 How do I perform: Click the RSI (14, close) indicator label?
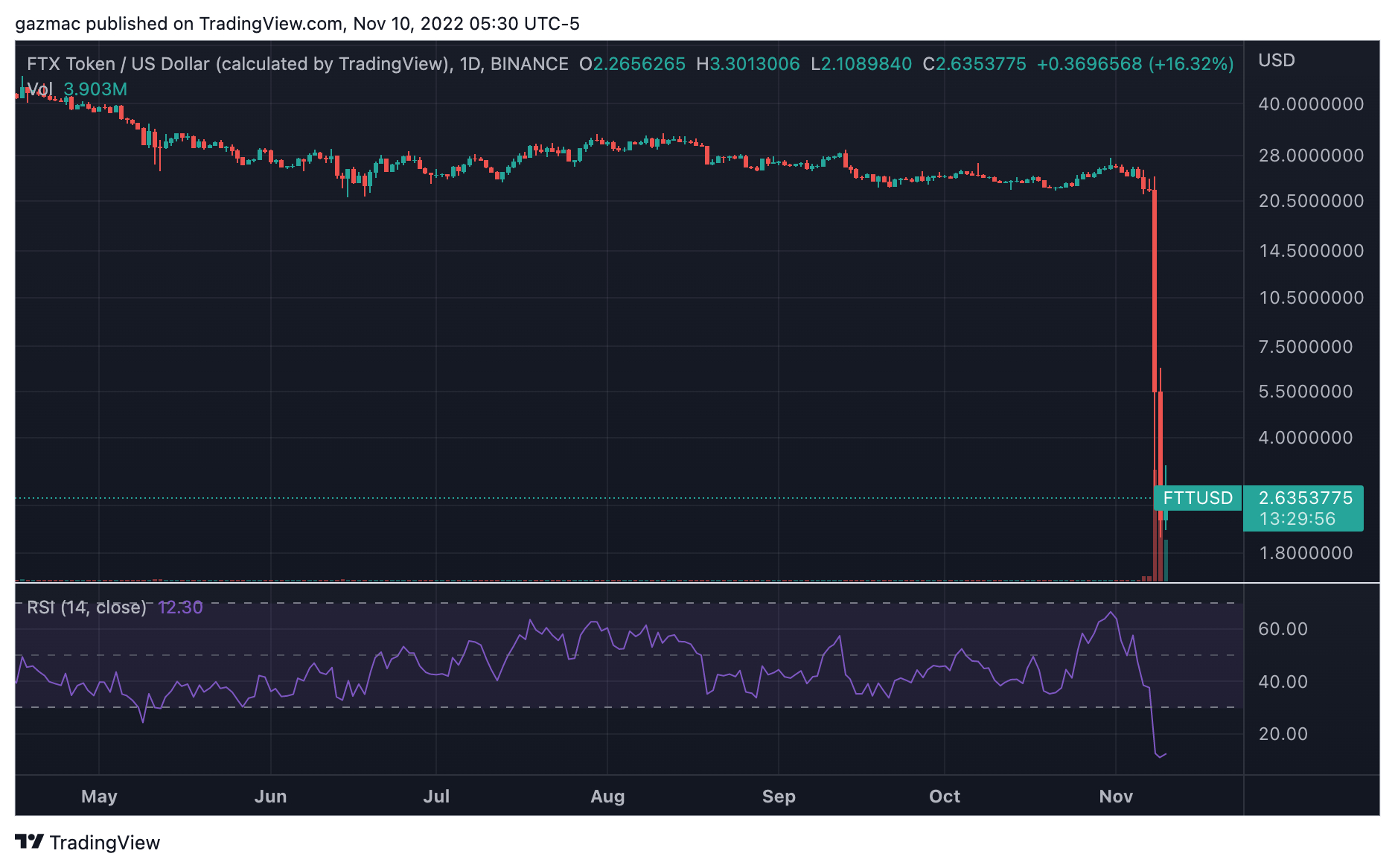pyautogui.click(x=86, y=607)
